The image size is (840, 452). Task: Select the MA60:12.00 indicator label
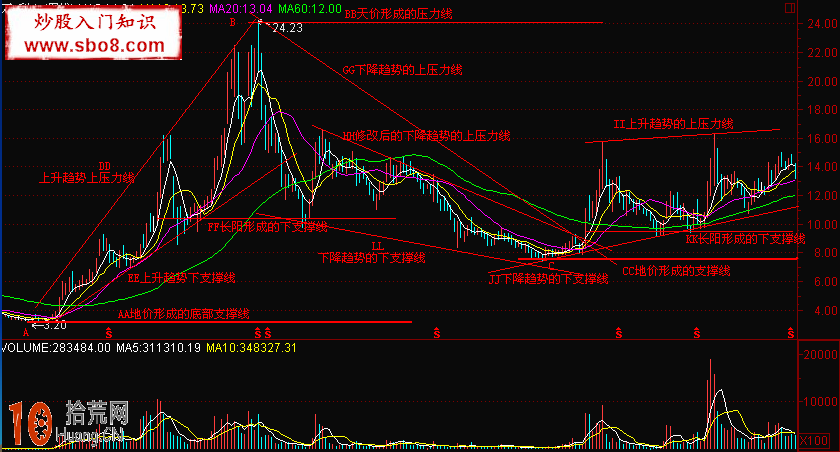[x=310, y=9]
